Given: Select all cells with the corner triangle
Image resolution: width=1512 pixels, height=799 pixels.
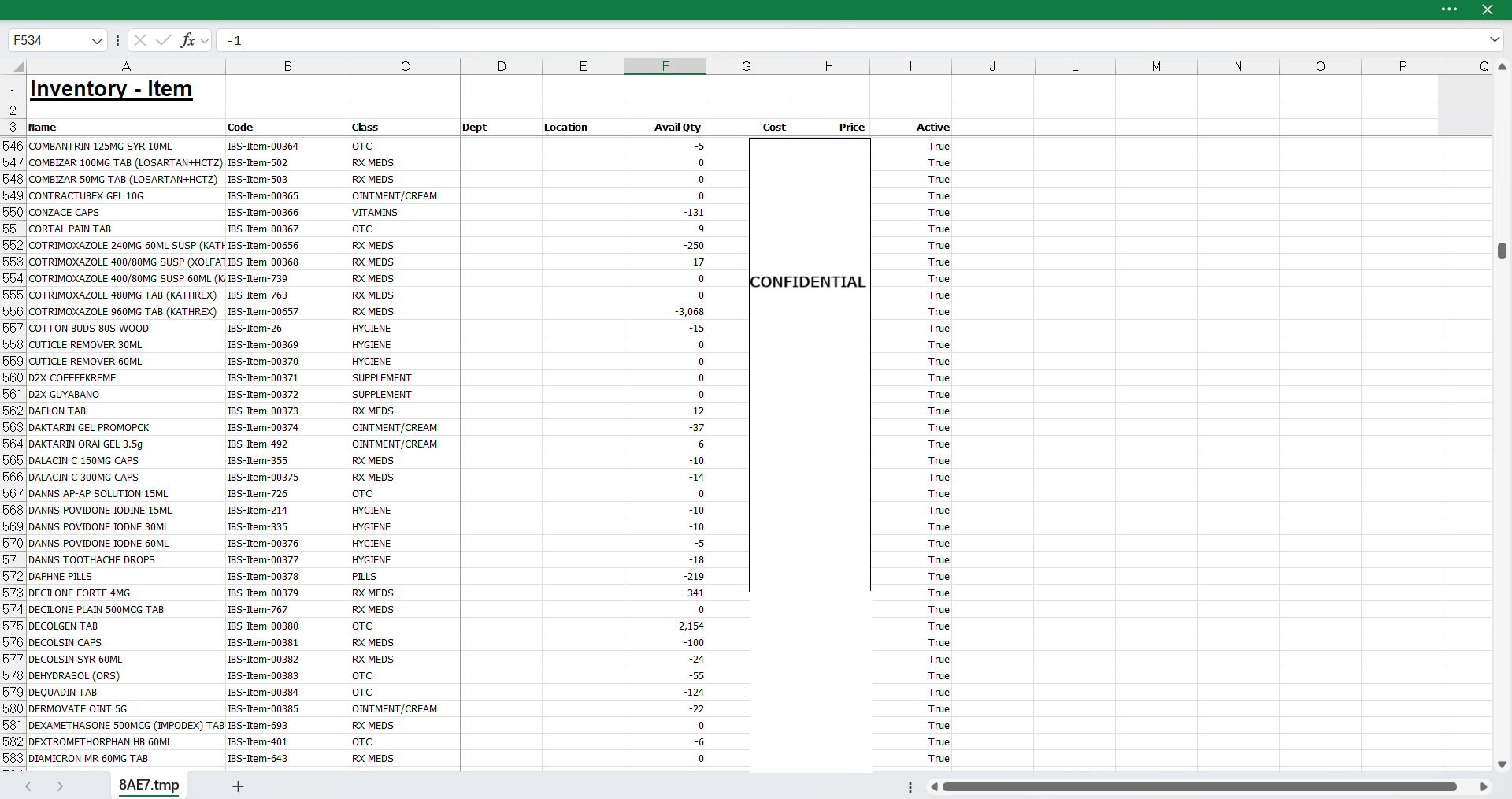Looking at the screenshot, I should 18,67.
